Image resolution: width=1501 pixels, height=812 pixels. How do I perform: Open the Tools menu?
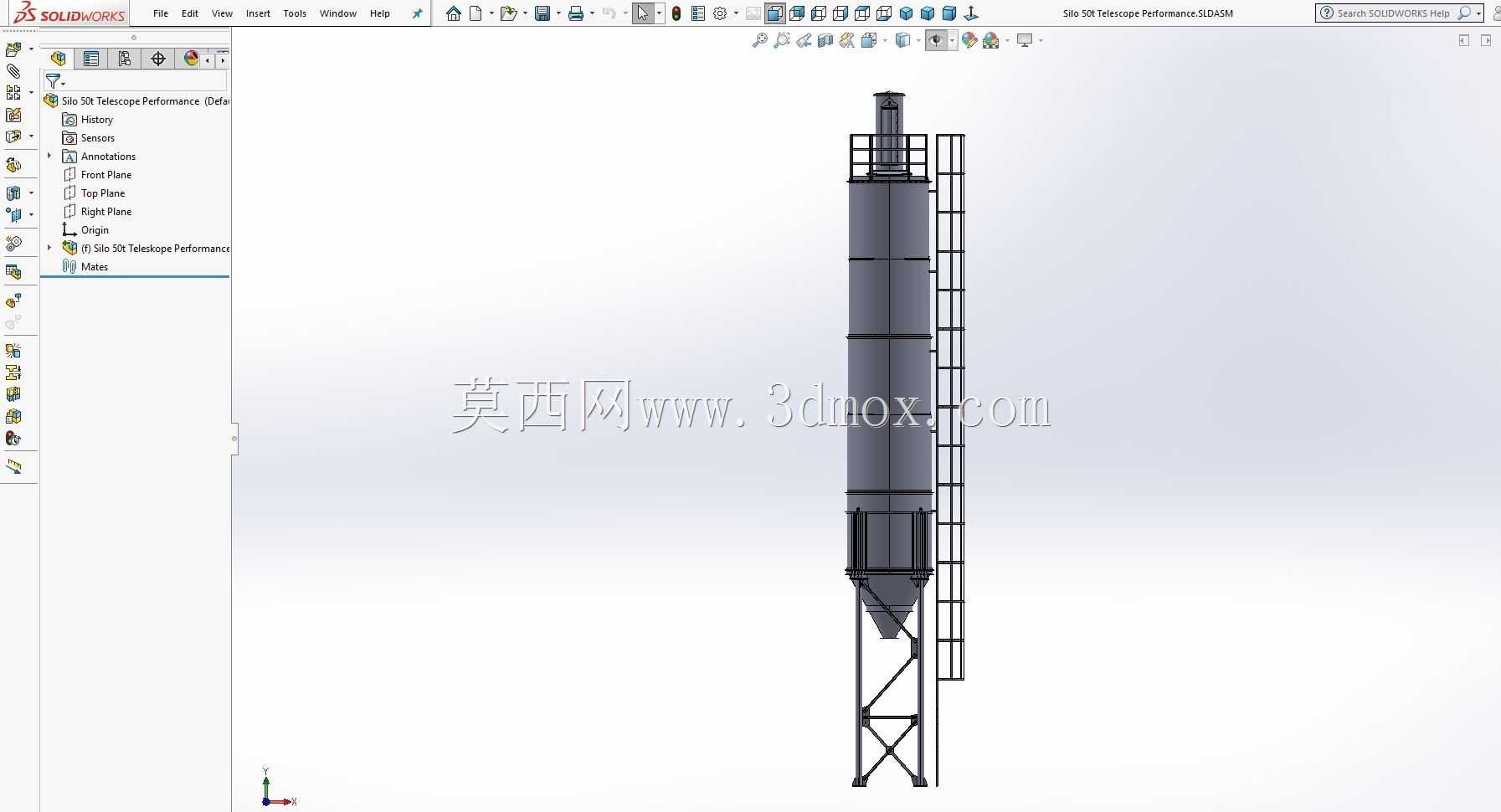(295, 13)
